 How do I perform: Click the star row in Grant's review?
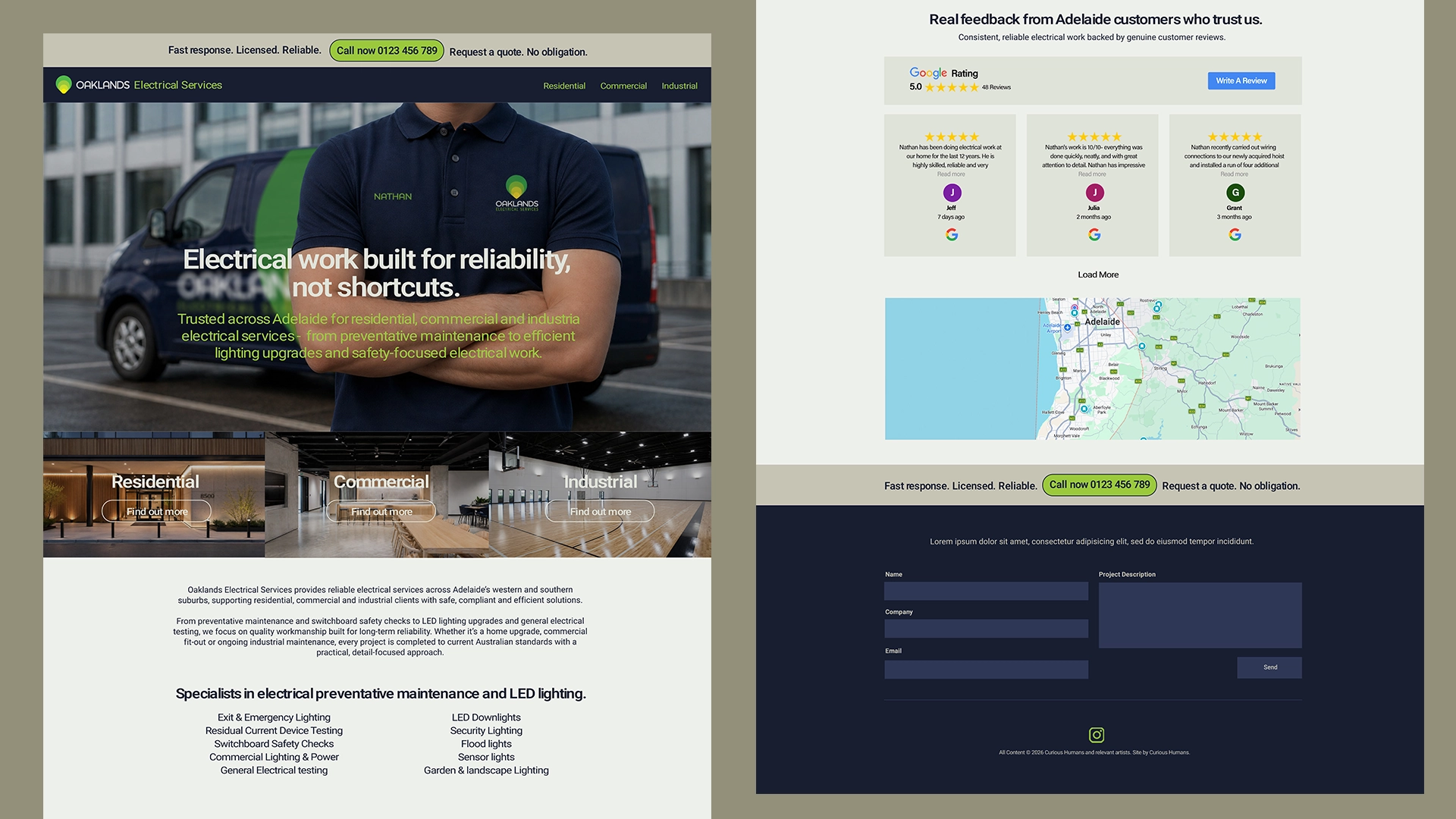click(1235, 137)
